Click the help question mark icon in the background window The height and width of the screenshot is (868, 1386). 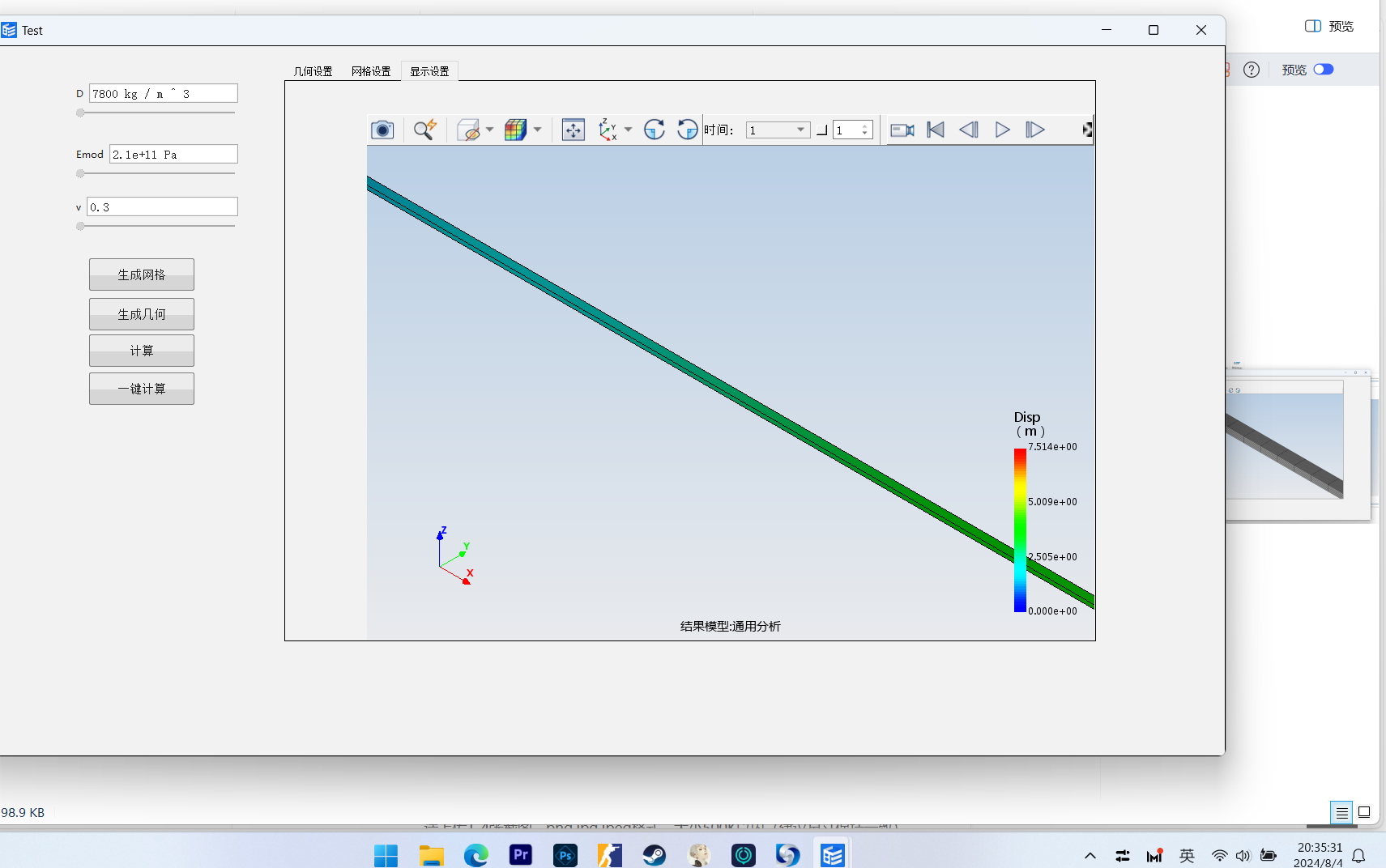click(x=1252, y=70)
